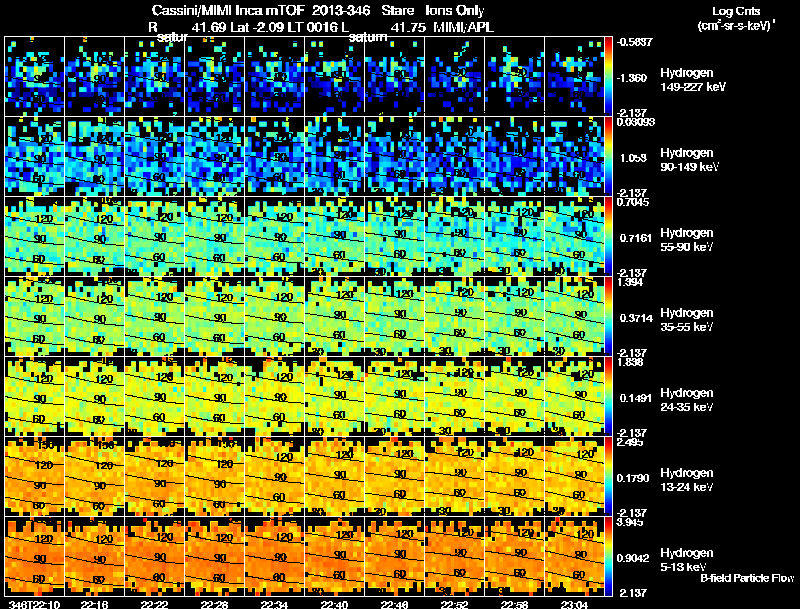Click the '22:40' time label
Viewport: 800px width, 609px height.
point(334,605)
